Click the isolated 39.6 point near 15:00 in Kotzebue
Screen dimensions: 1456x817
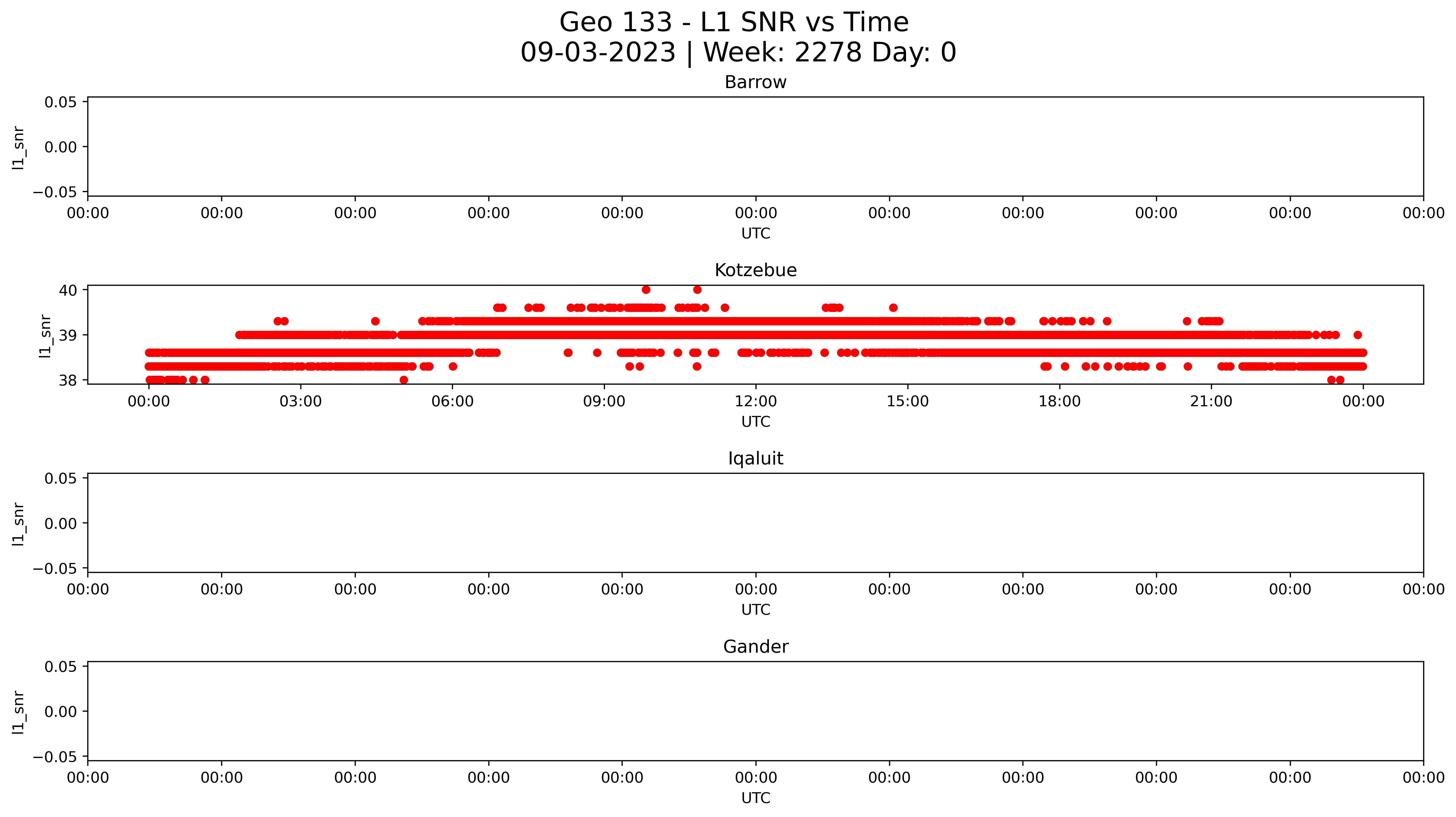893,308
